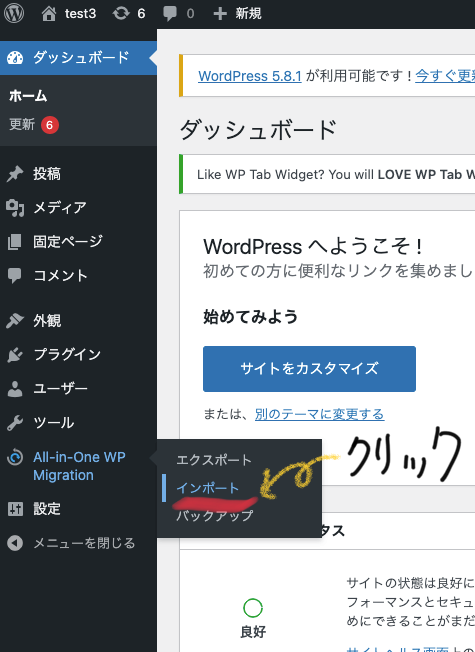Open ホーム submenu item
Viewport: 475px width, 652px height.
(x=28, y=96)
